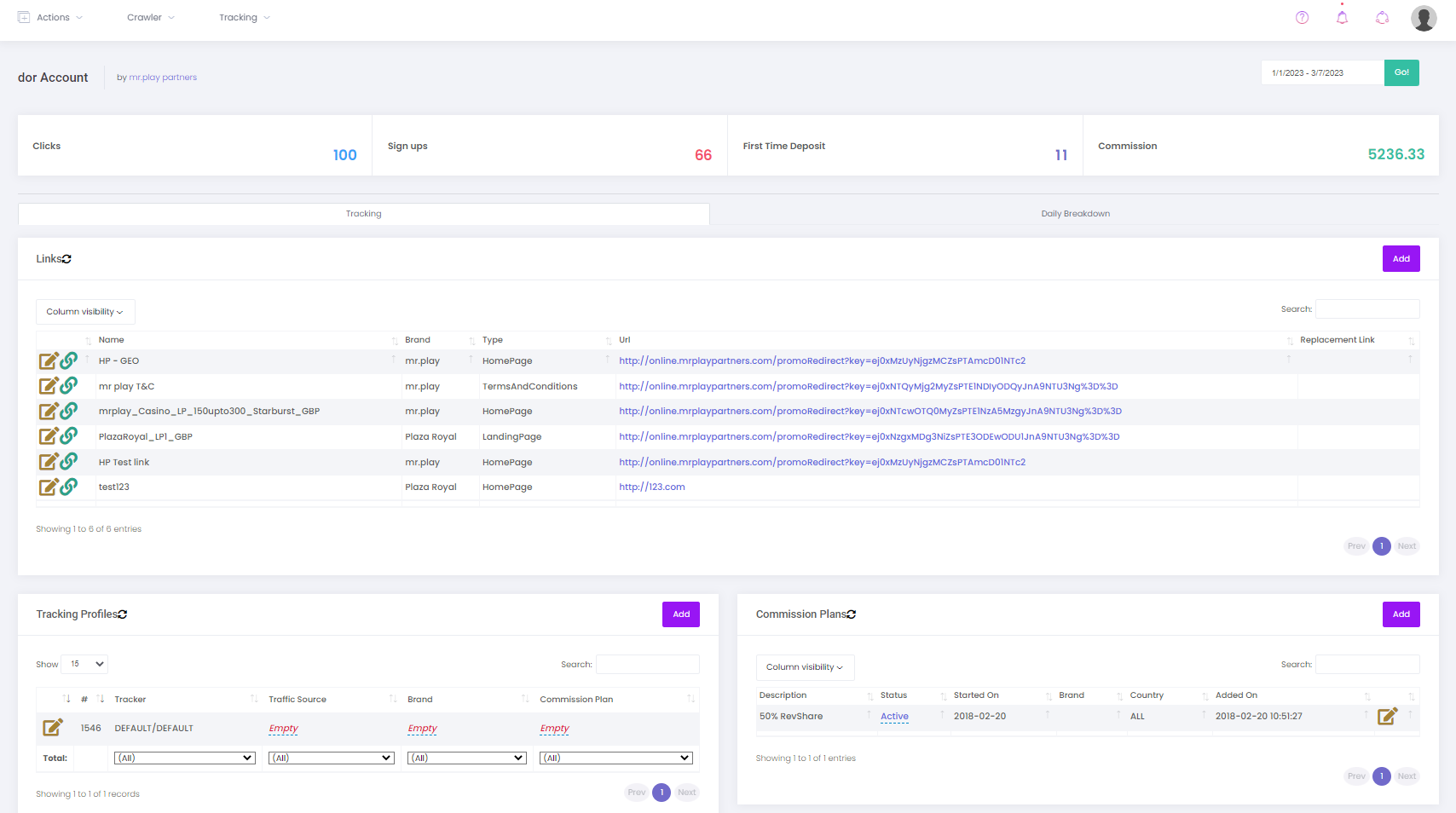Image resolution: width=1456 pixels, height=813 pixels.
Task: Click the Commission Plans Search field
Action: (1367, 665)
